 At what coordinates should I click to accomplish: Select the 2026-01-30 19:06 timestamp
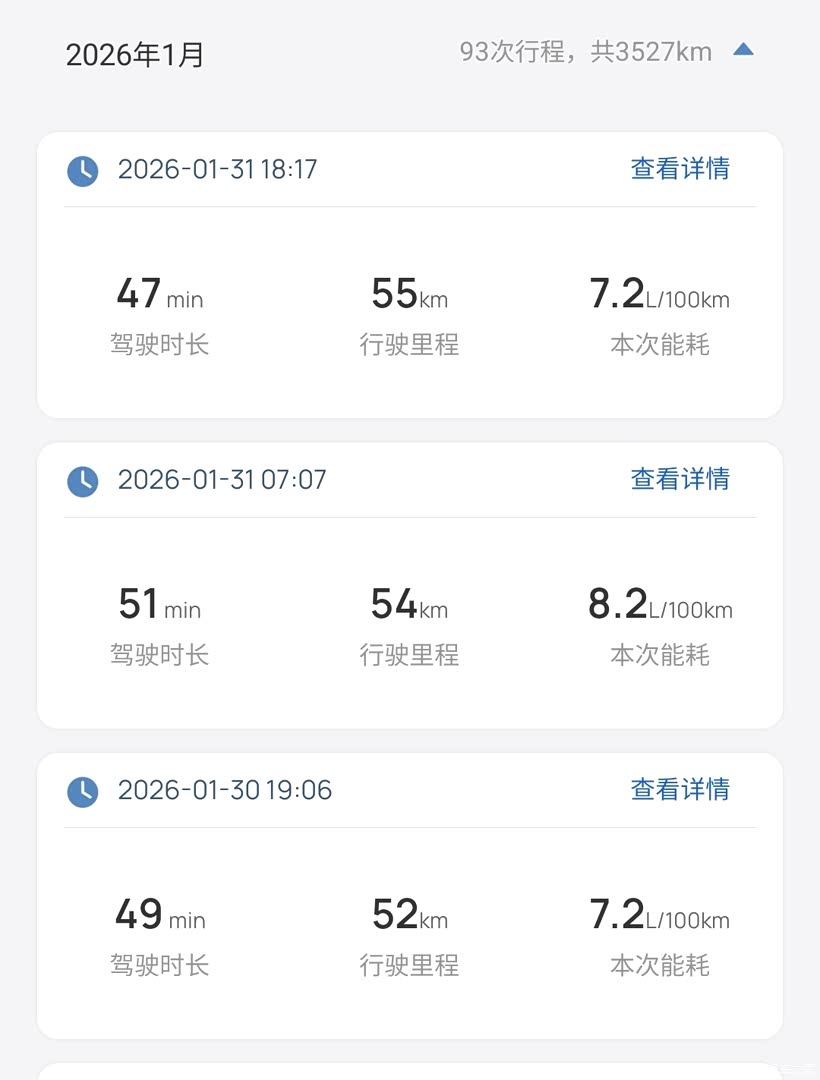point(224,790)
